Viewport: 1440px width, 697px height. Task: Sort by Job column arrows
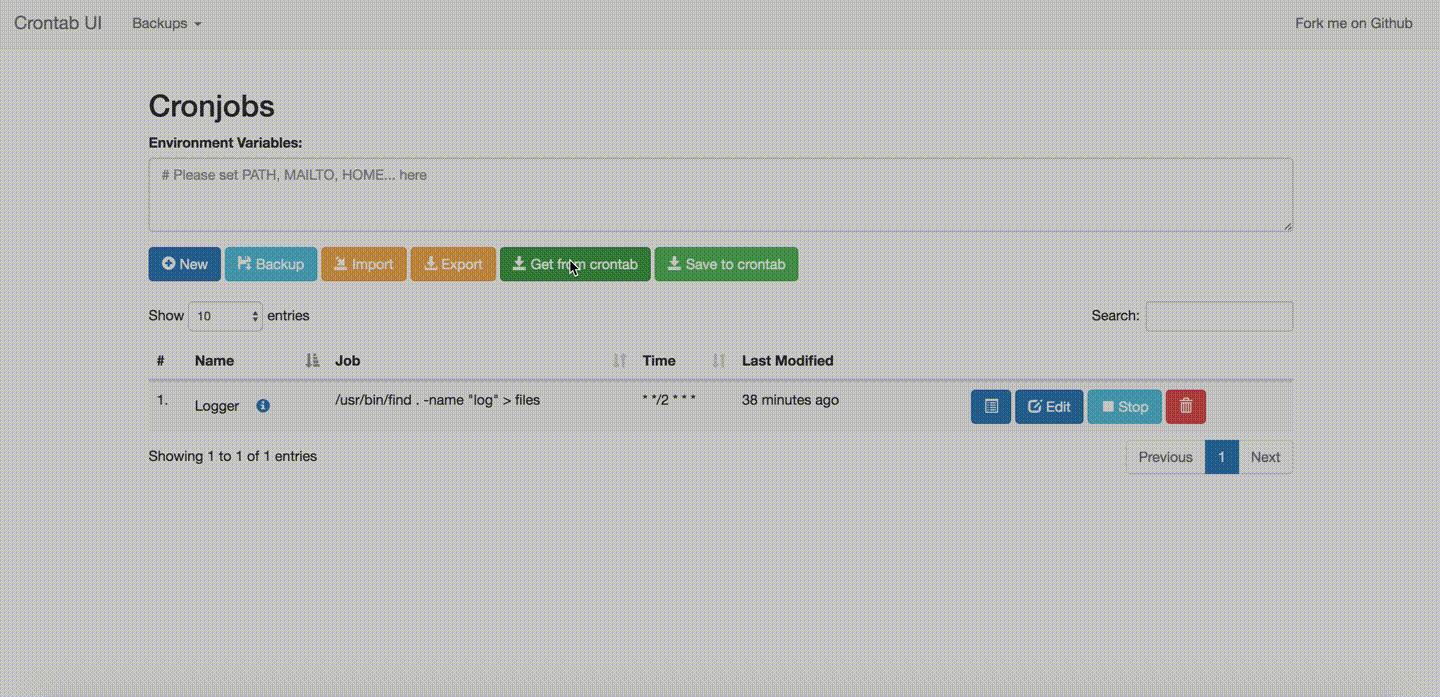(x=619, y=361)
